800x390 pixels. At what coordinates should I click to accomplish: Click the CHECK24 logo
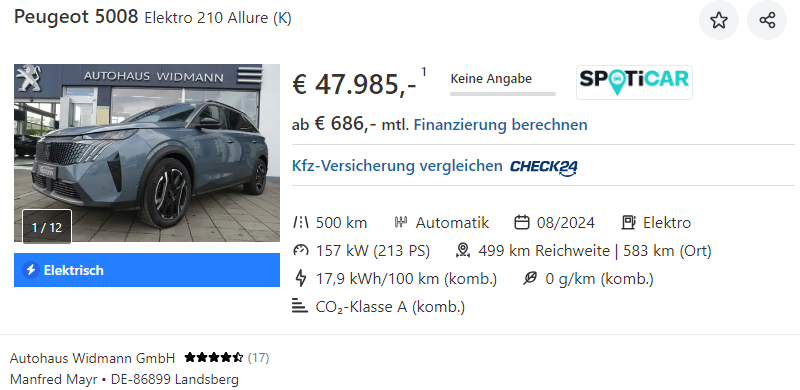click(x=544, y=167)
